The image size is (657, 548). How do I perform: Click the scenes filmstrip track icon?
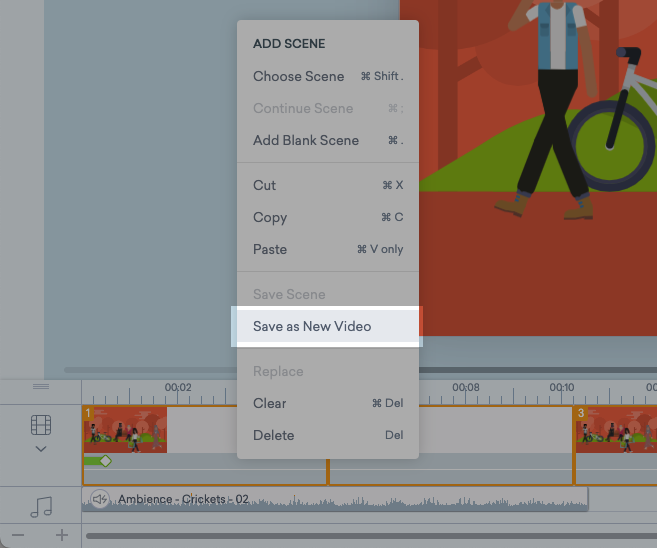pyautogui.click(x=41, y=425)
